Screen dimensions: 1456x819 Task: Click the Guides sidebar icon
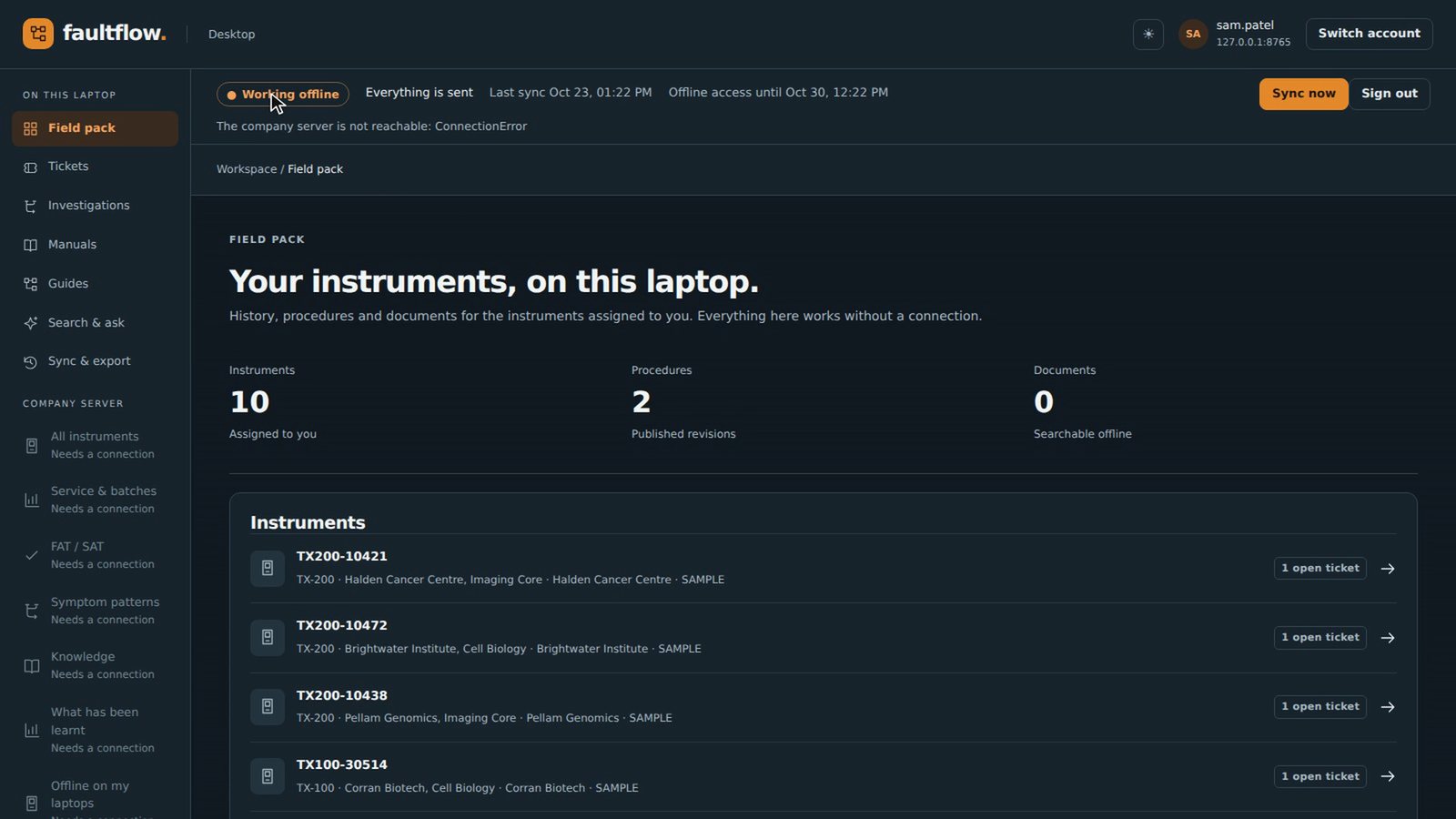point(31,284)
